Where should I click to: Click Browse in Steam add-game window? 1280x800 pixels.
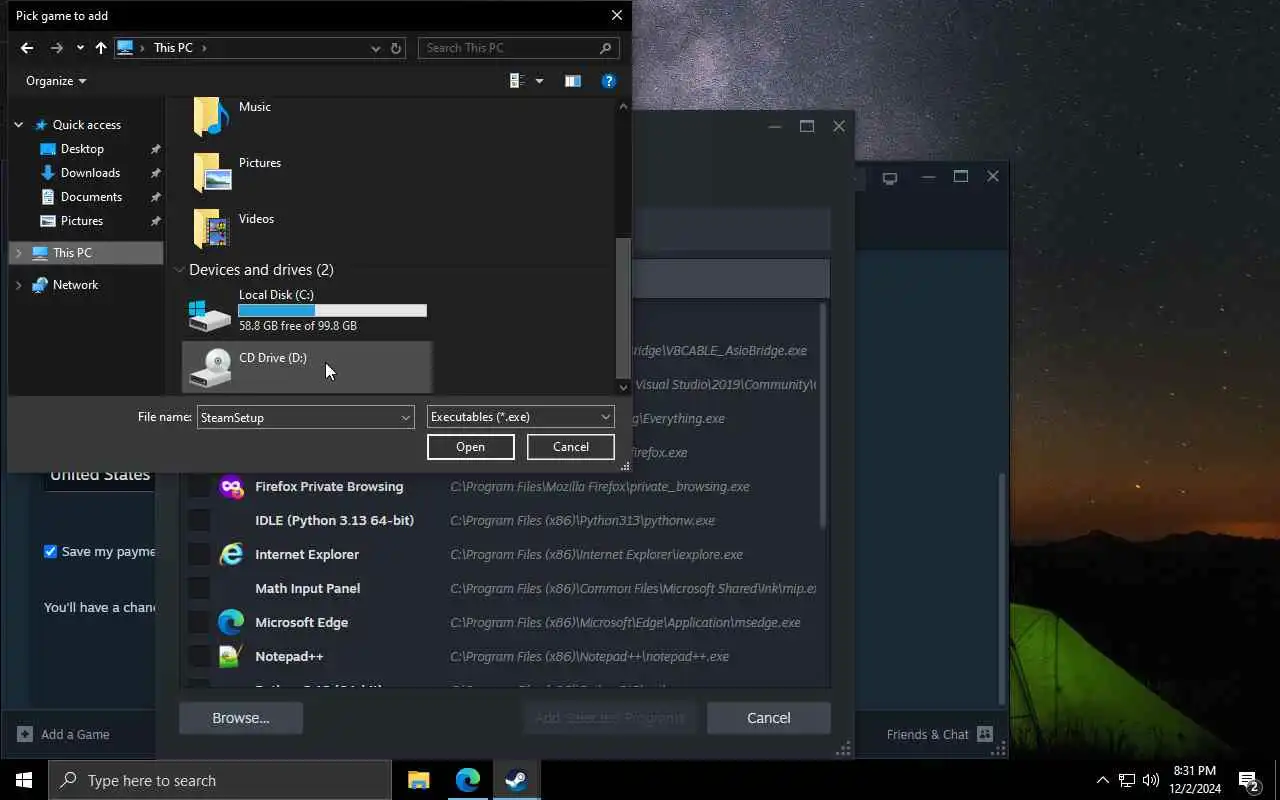point(241,718)
